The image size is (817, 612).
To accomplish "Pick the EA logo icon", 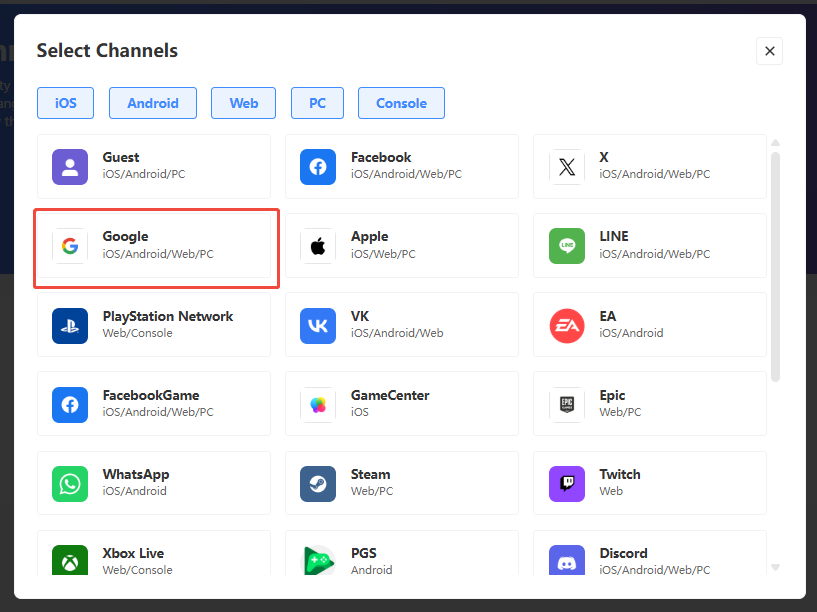I will point(567,325).
